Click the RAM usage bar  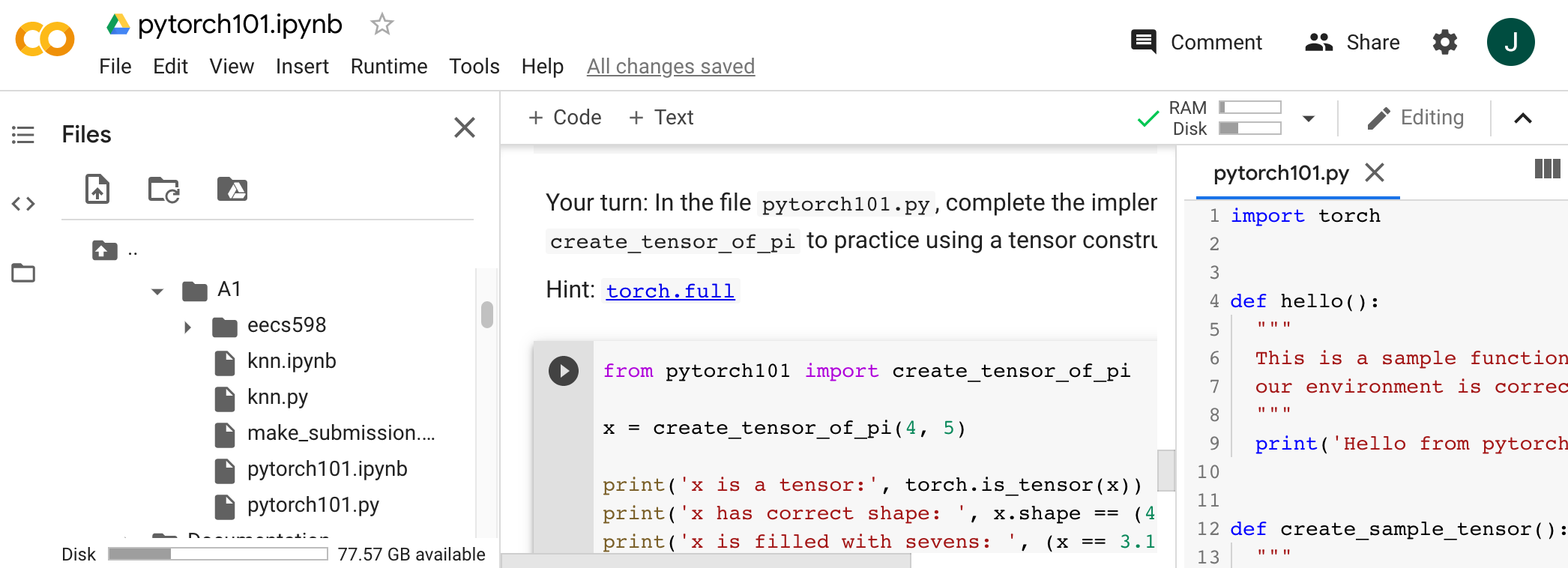point(1249,107)
